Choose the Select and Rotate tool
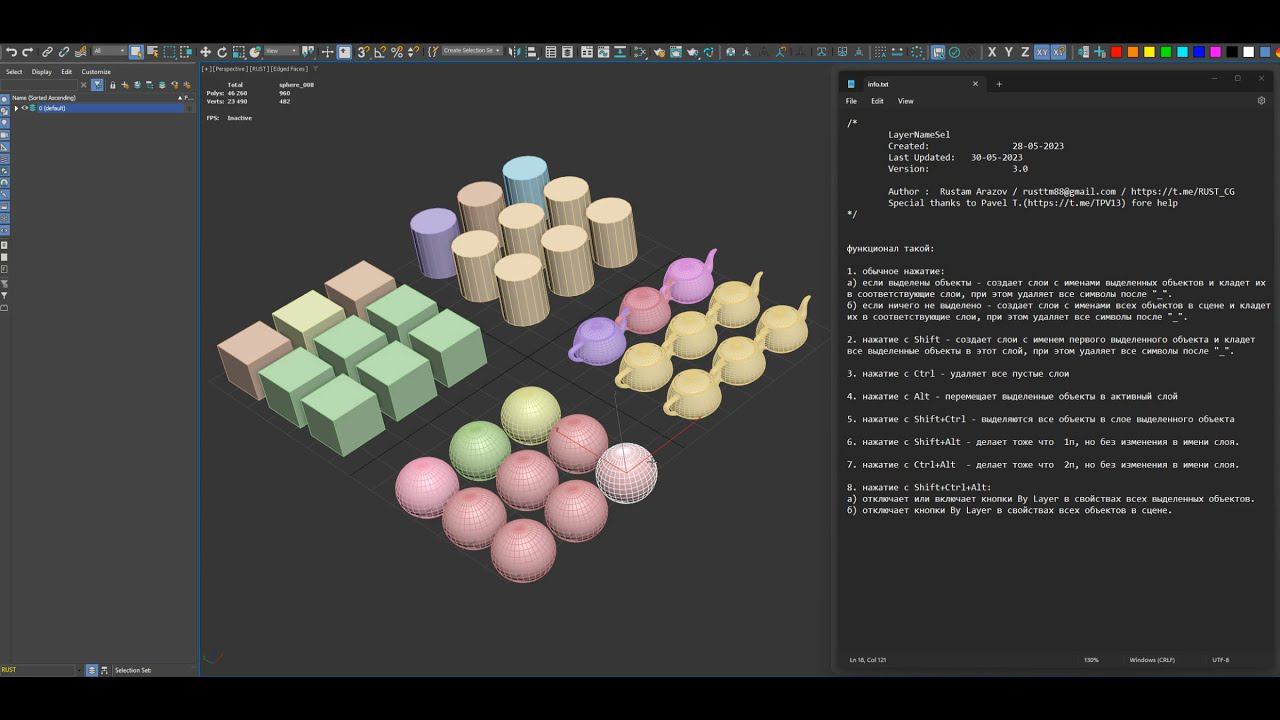Viewport: 1280px width, 720px height. (x=222, y=51)
